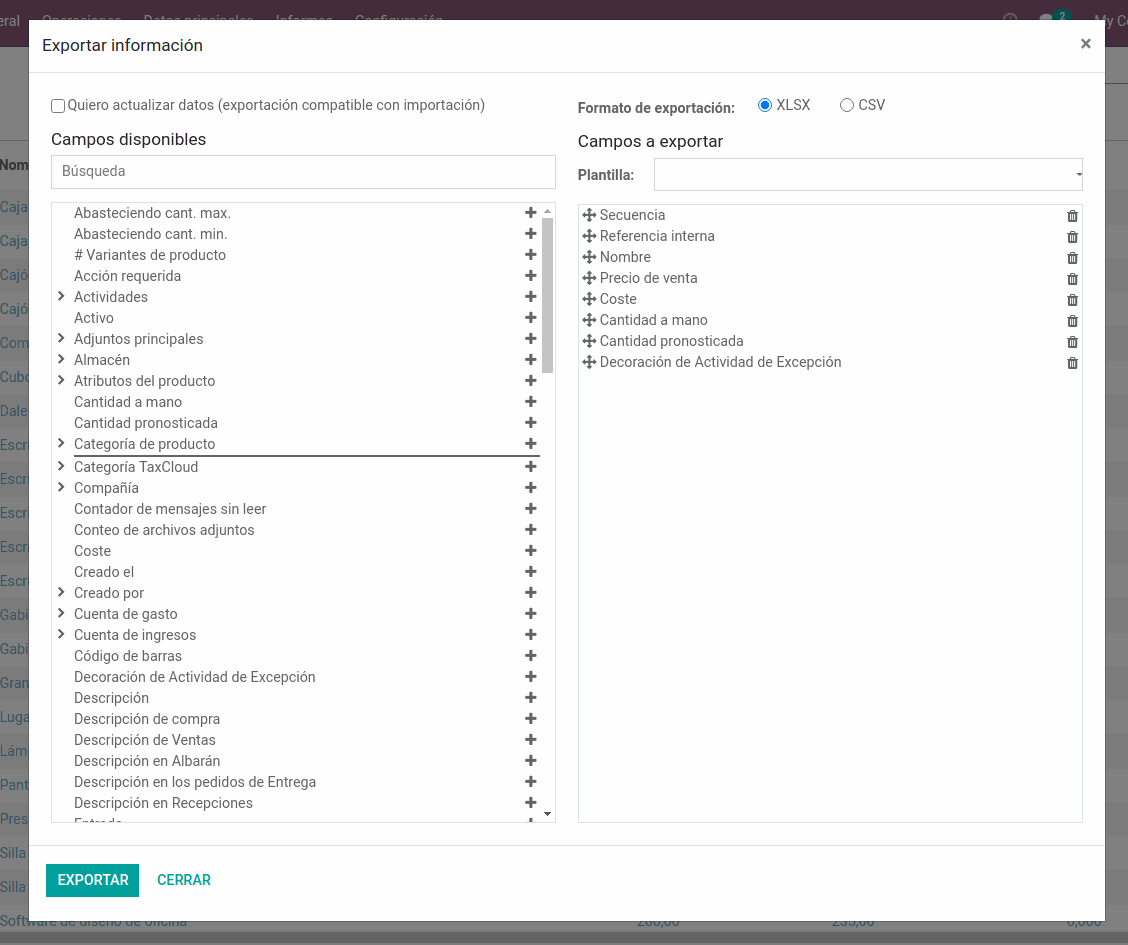Expand the Cuenta de gasto field
The height and width of the screenshot is (945, 1128).
61,614
